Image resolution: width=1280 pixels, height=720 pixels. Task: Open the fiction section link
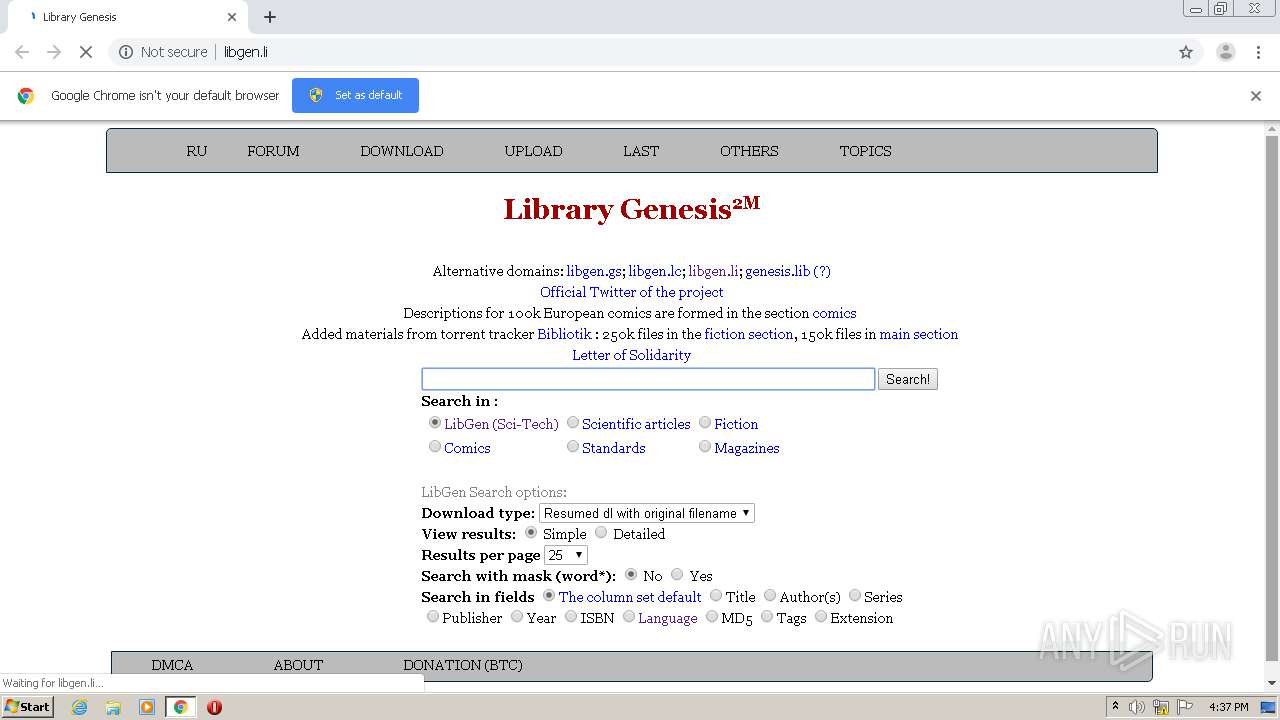(x=749, y=334)
